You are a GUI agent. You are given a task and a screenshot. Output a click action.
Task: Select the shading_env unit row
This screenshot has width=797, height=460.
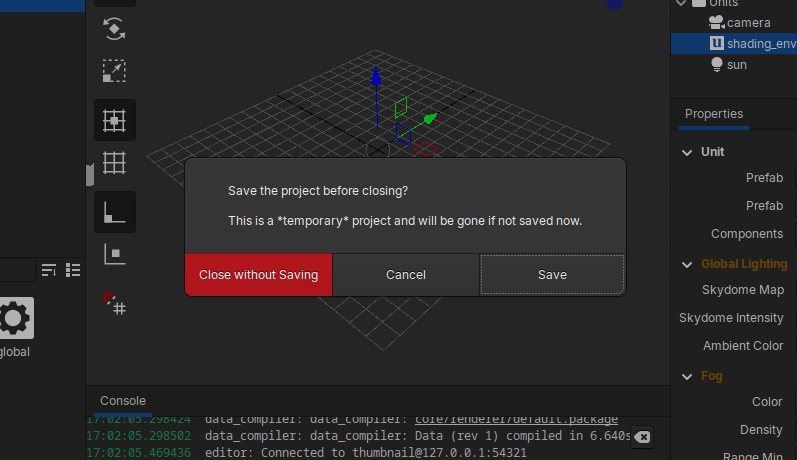(734, 44)
